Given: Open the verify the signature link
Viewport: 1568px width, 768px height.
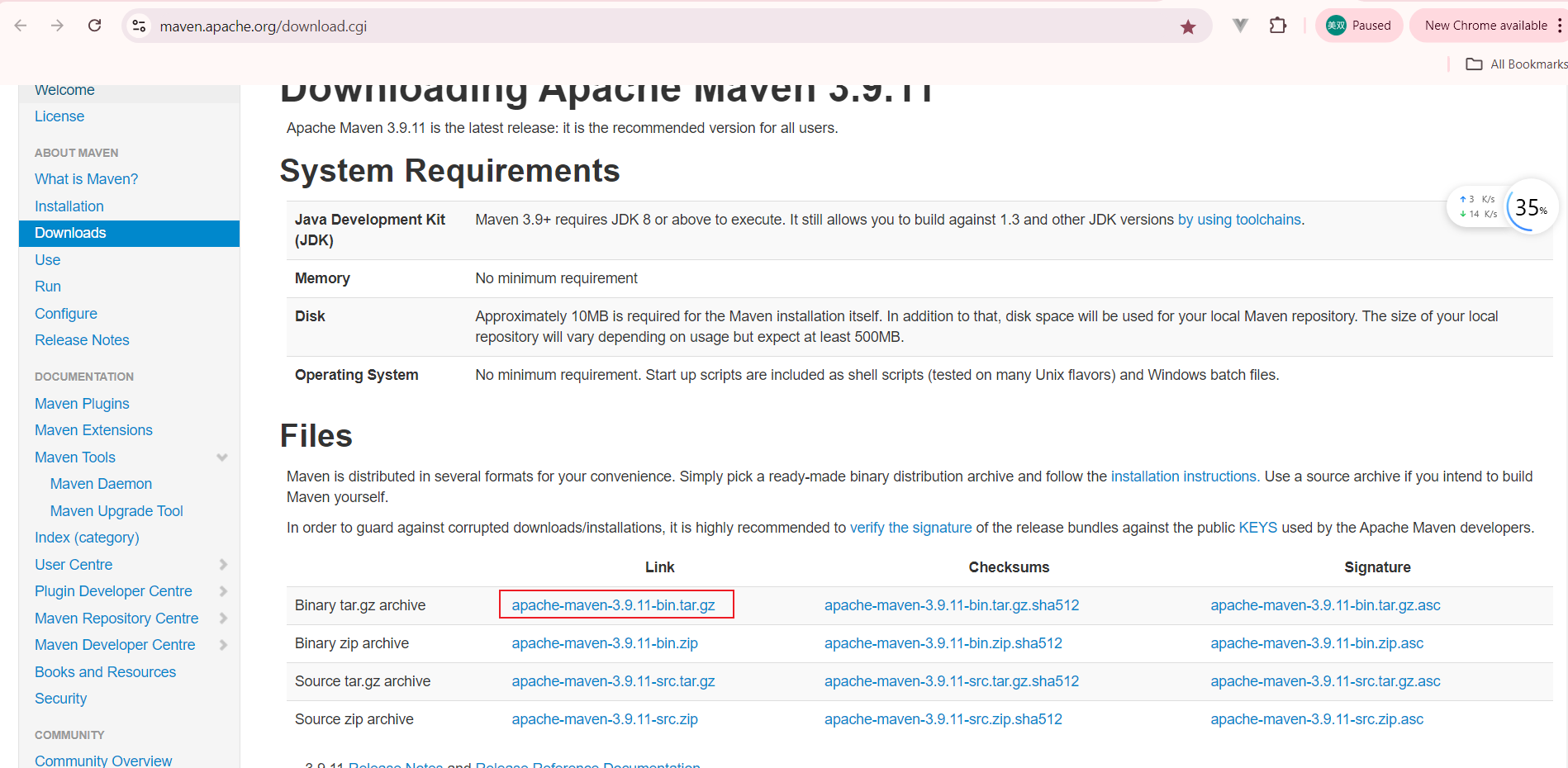Looking at the screenshot, I should click(910, 528).
